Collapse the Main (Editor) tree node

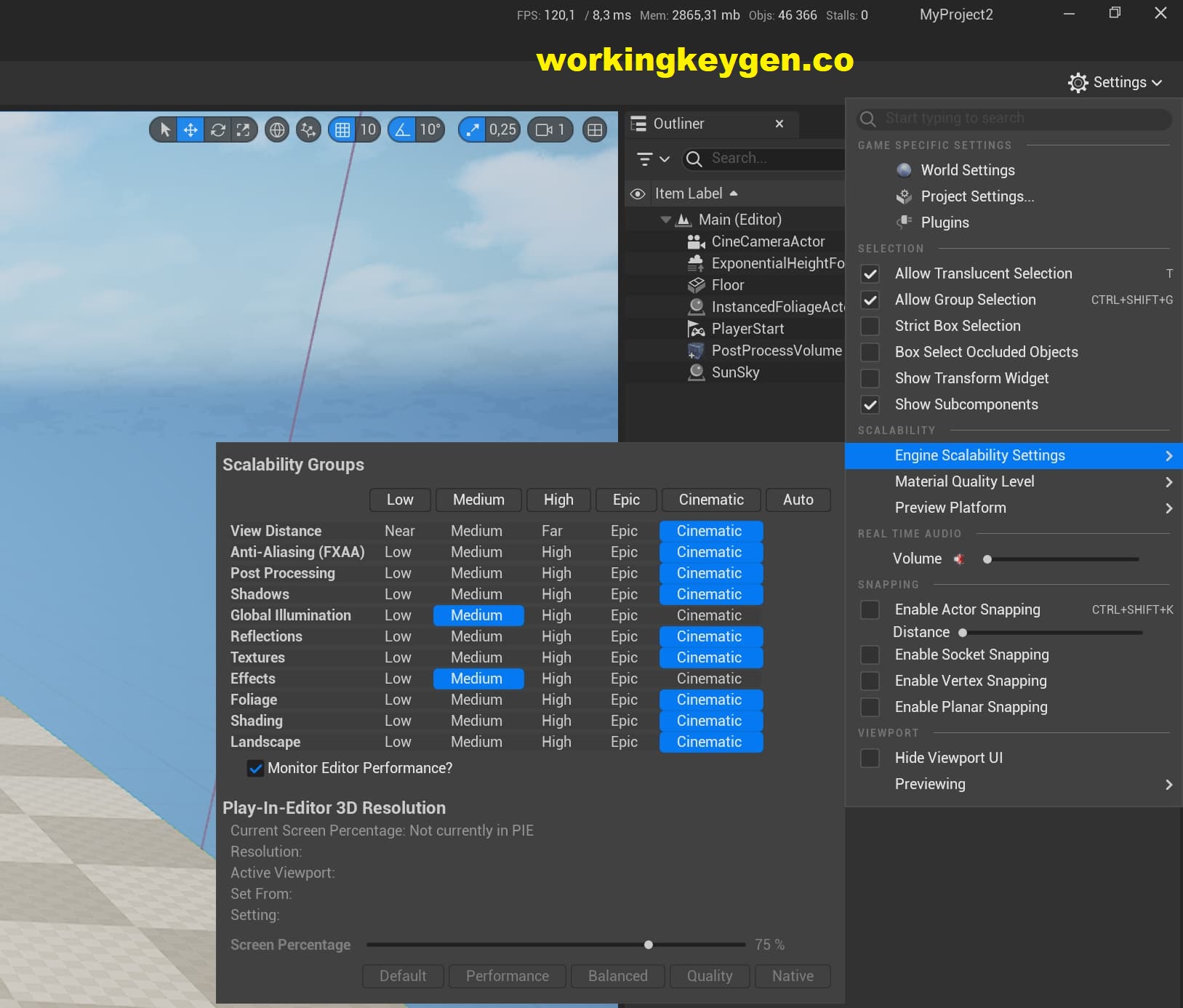point(665,220)
